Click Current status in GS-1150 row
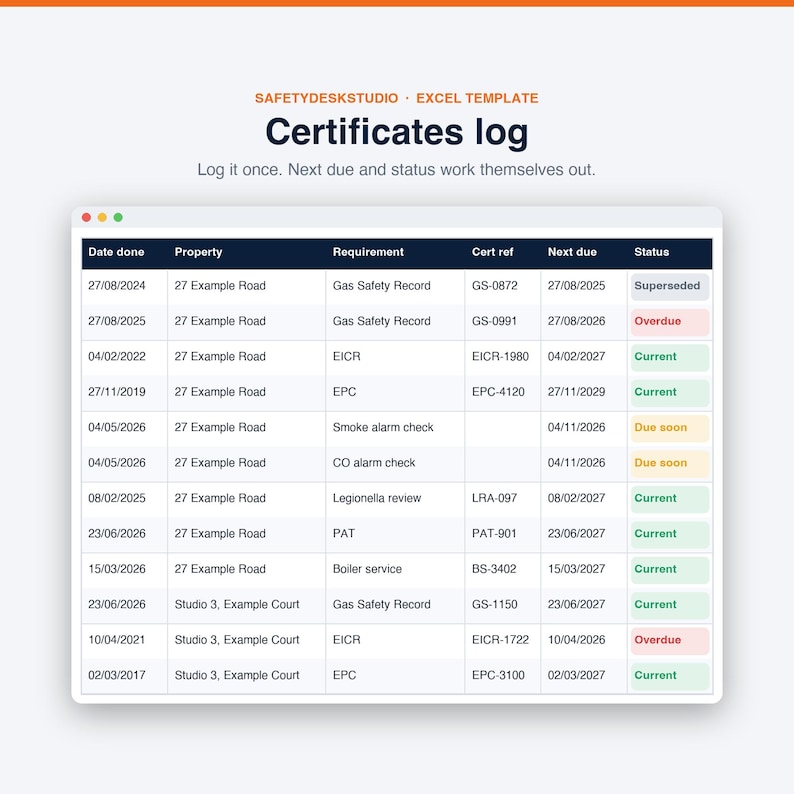 [x=669, y=606]
